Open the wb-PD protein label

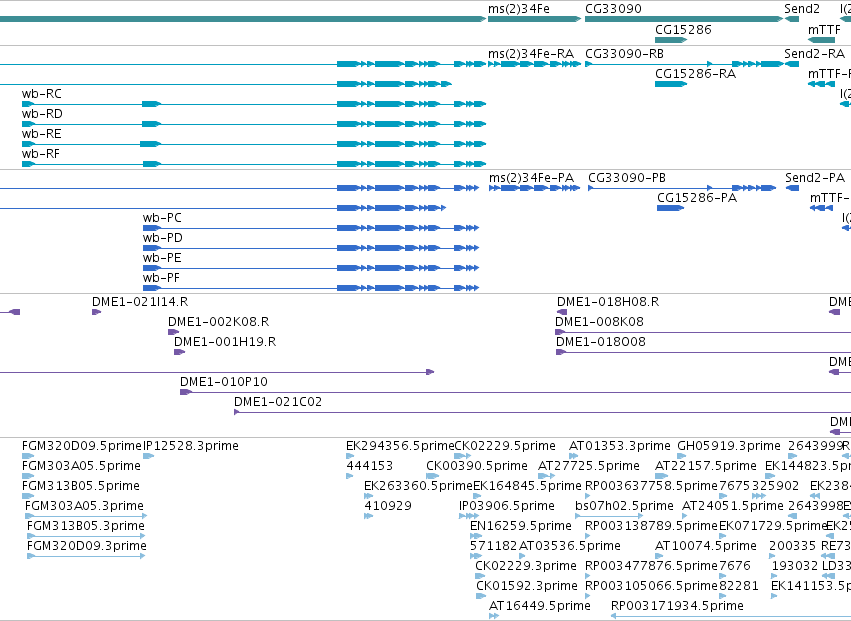point(163,238)
